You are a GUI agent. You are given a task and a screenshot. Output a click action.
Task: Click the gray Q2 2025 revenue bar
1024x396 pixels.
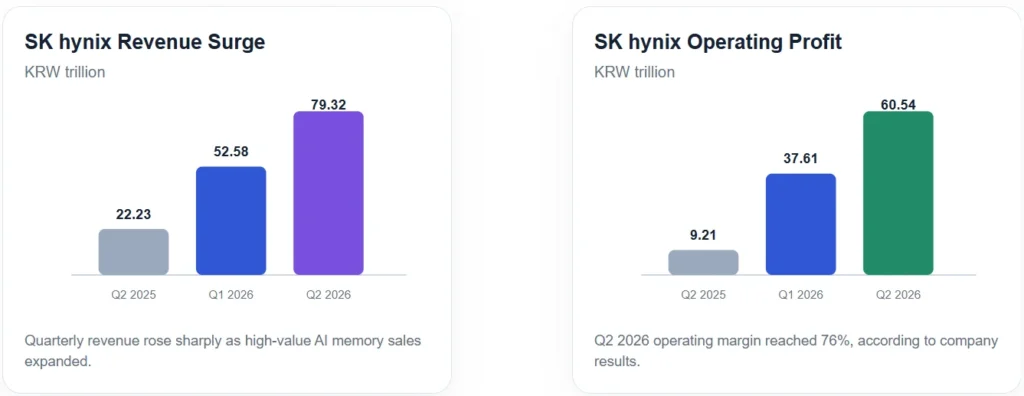[x=134, y=252]
